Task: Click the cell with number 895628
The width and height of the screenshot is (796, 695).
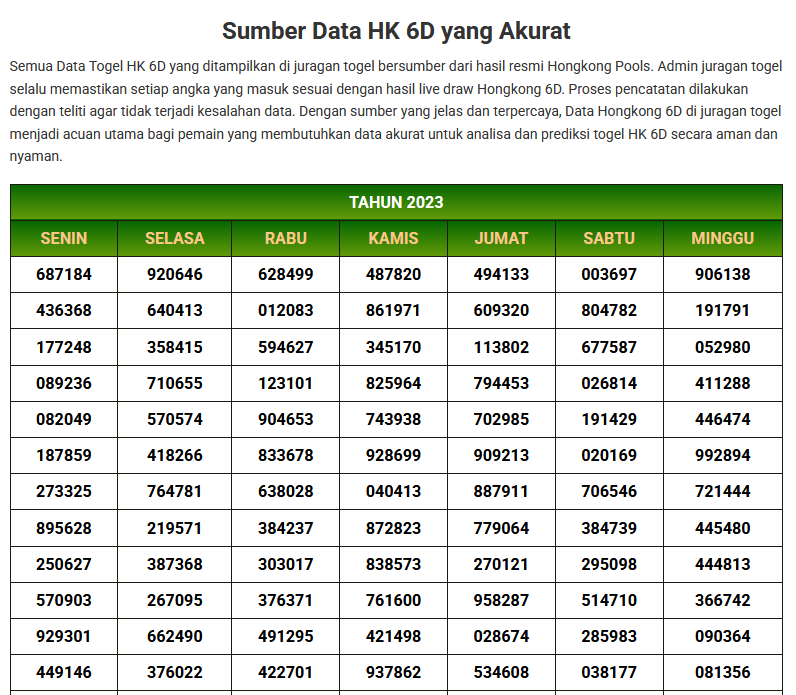Action: point(64,528)
